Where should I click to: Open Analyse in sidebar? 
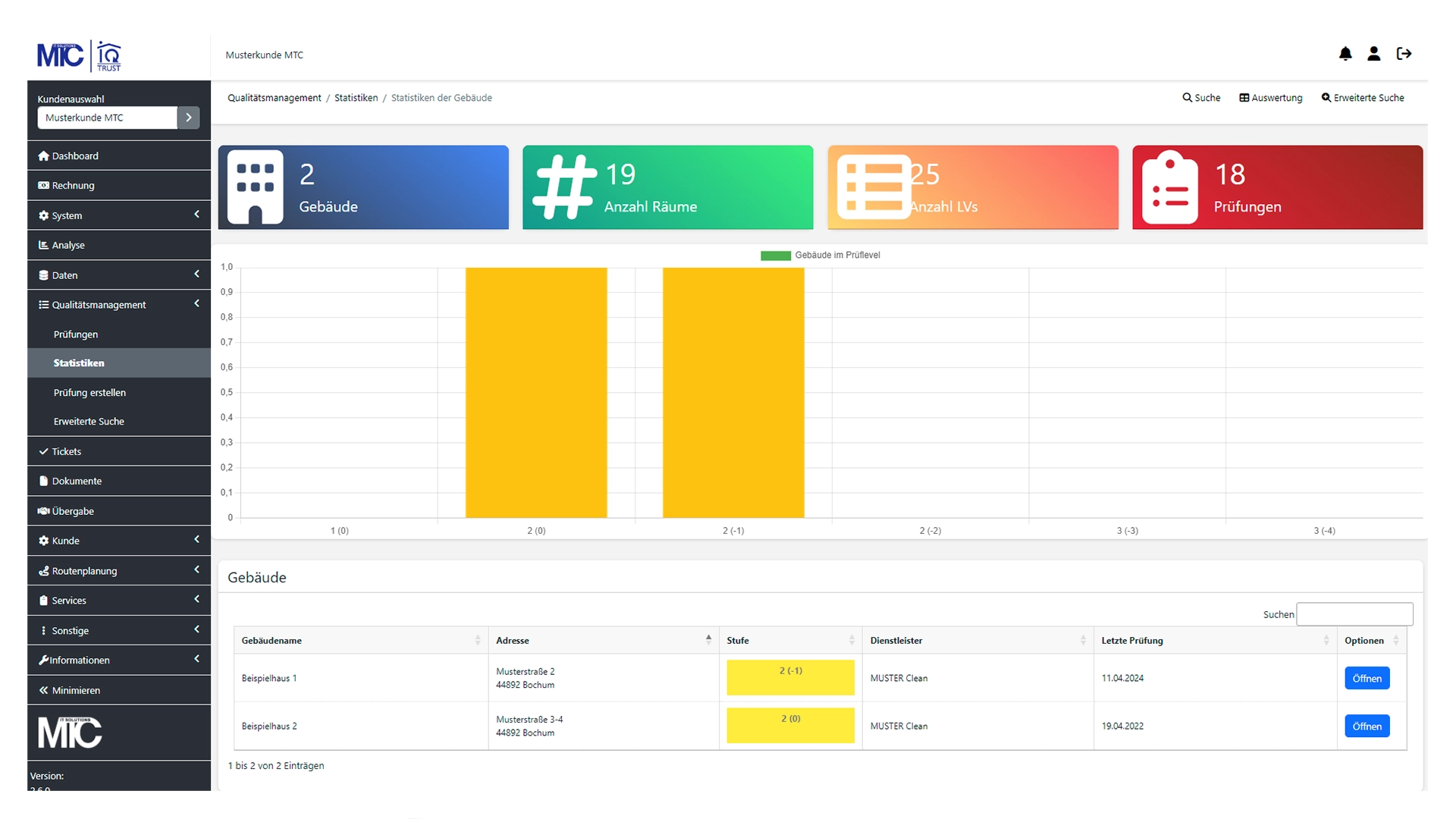click(119, 245)
